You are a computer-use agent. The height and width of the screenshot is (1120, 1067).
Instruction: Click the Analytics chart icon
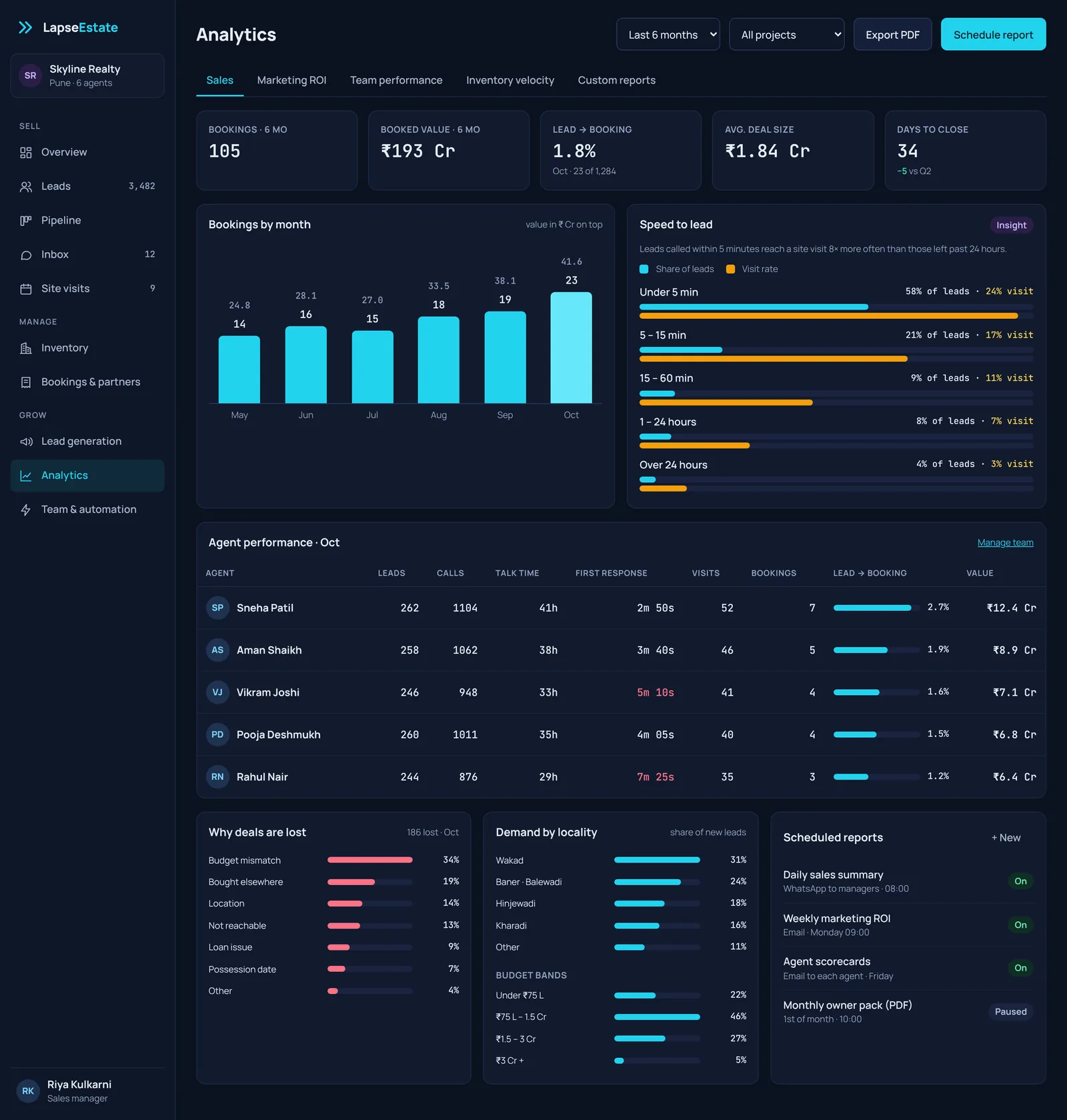click(26, 476)
